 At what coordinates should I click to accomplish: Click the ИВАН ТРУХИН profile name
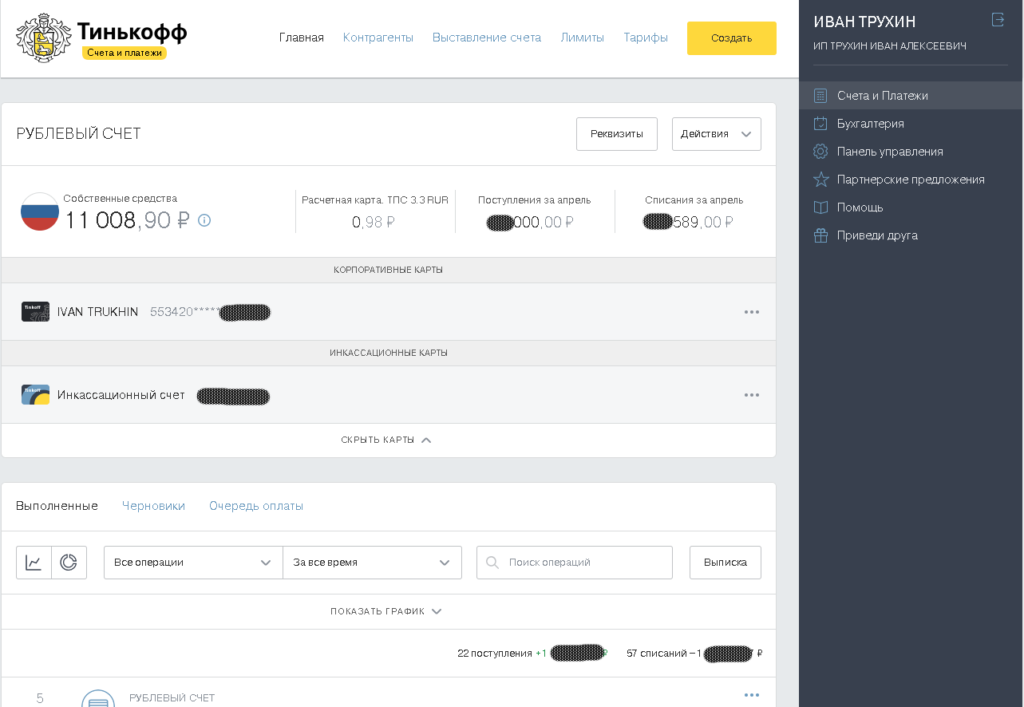pos(865,22)
